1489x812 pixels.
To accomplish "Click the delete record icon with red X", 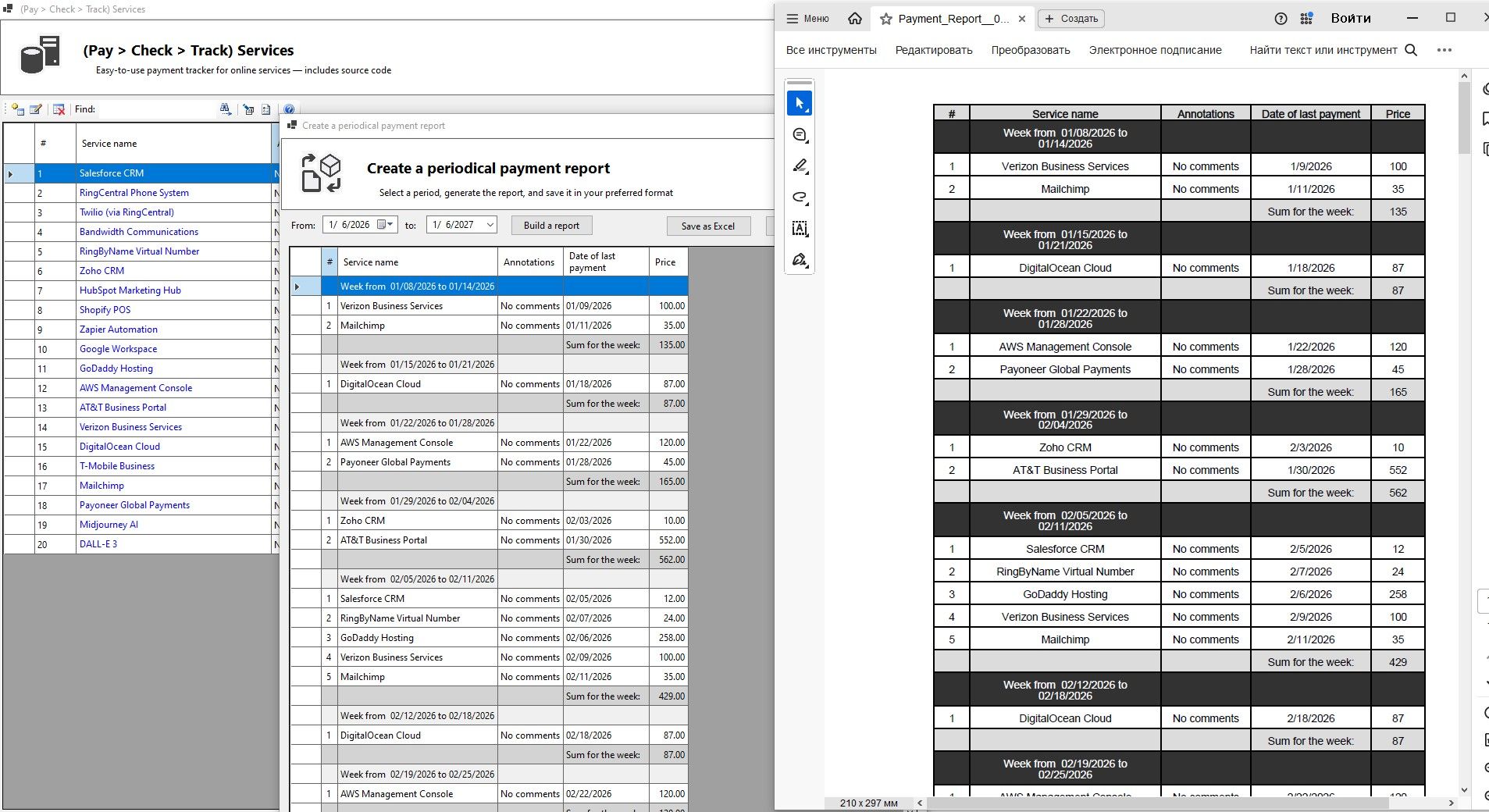I will (x=59, y=109).
